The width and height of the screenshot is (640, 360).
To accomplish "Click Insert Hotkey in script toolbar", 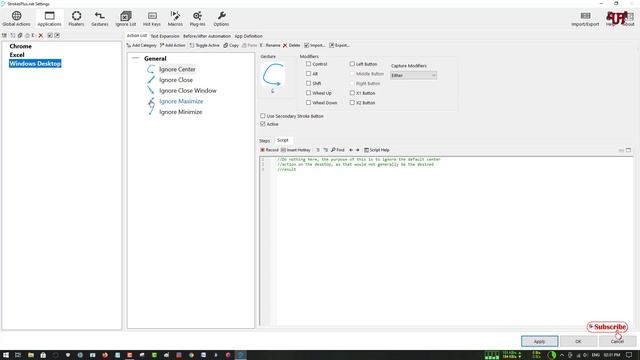I will pyautogui.click(x=296, y=150).
